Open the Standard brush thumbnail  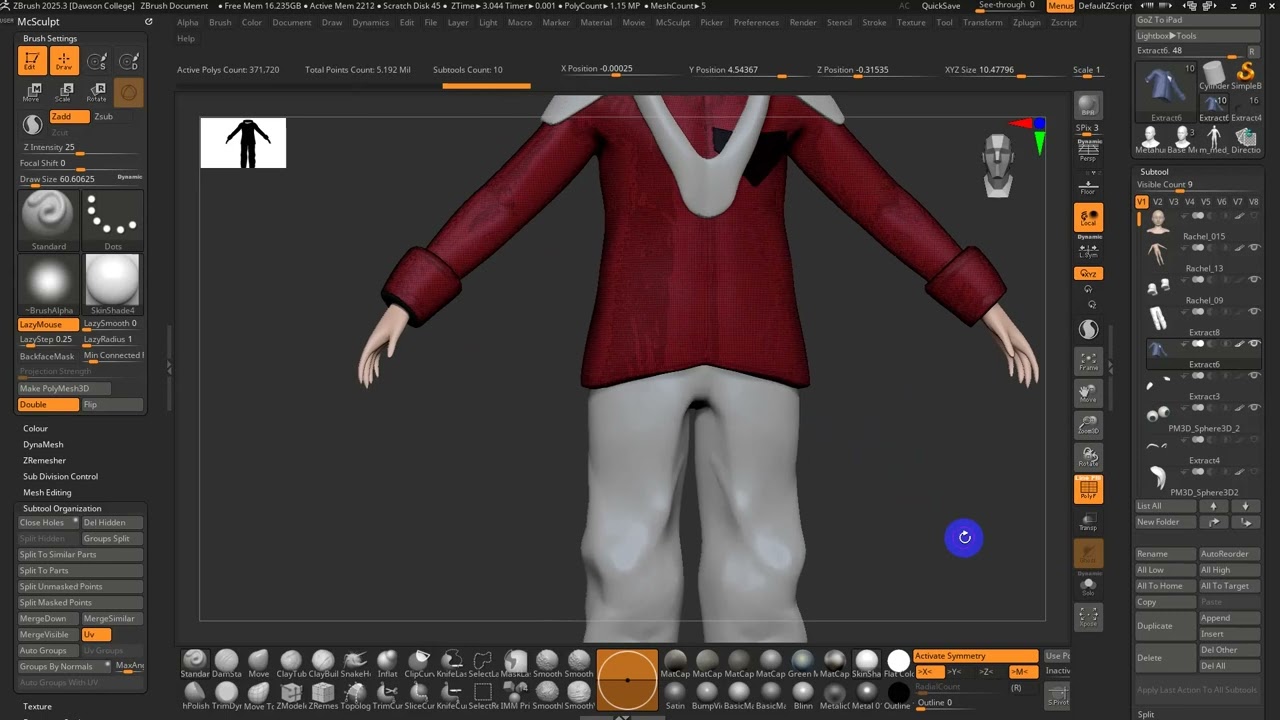[x=48, y=219]
